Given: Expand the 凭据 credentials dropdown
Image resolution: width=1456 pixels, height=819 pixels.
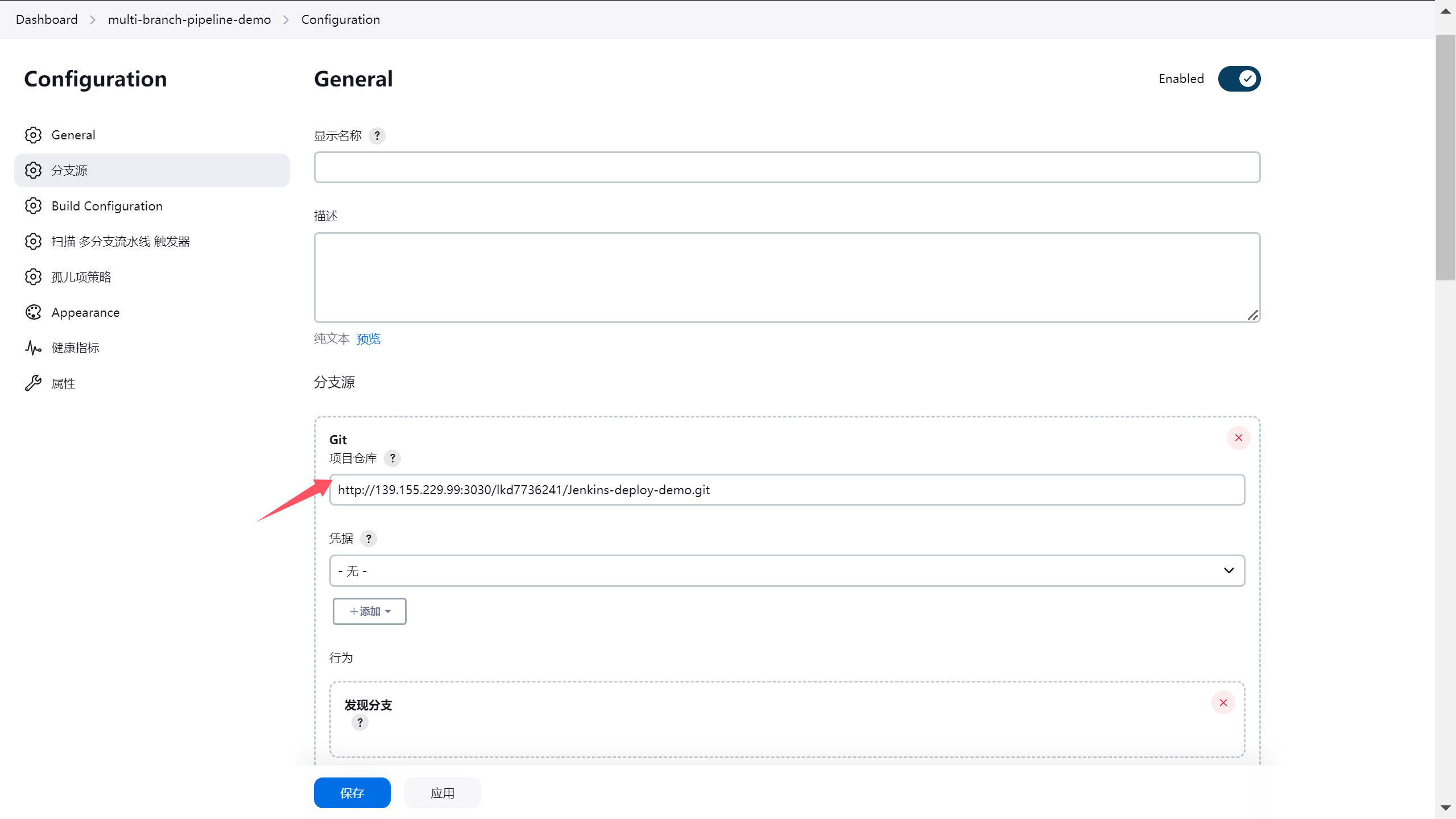Looking at the screenshot, I should [787, 570].
